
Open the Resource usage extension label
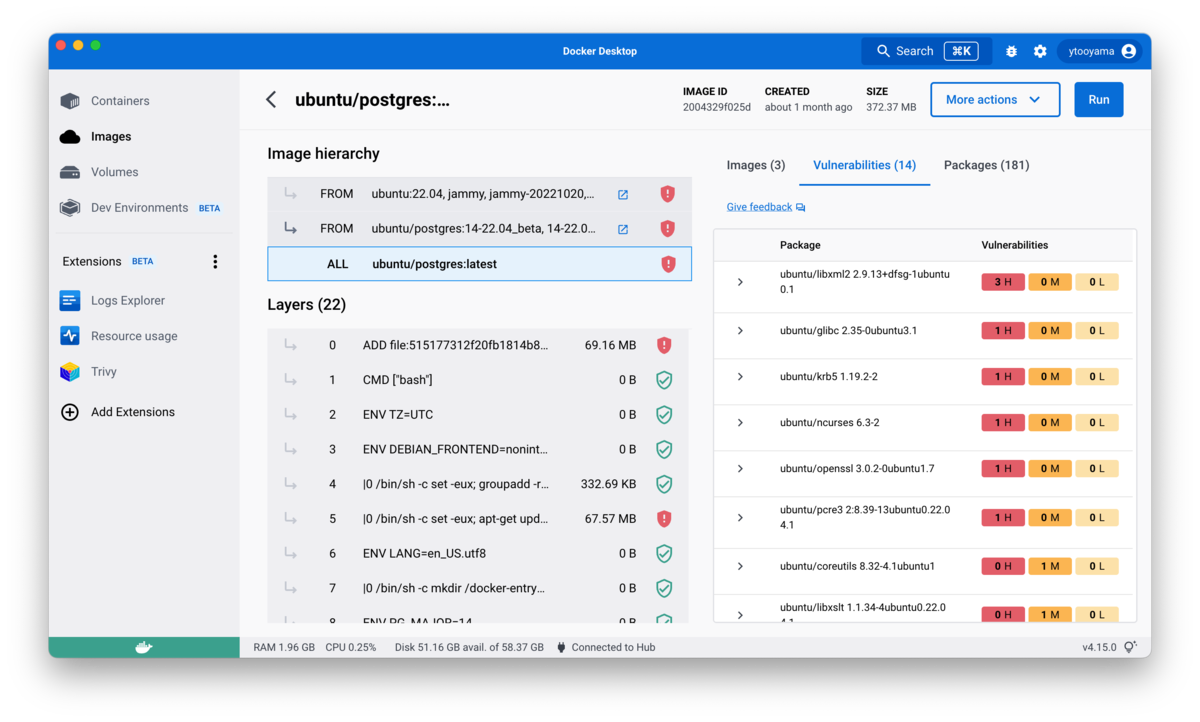click(134, 336)
